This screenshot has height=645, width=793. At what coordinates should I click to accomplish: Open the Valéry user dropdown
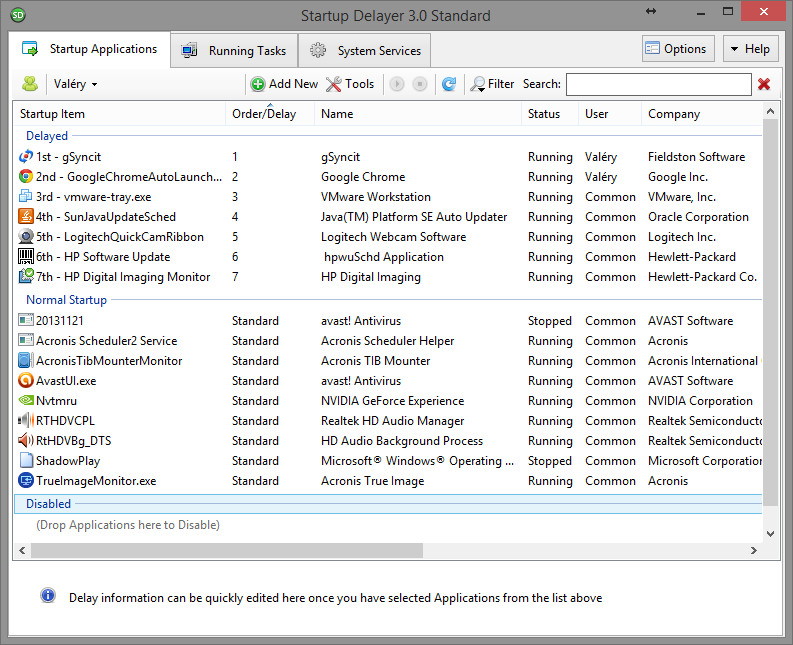tap(75, 84)
